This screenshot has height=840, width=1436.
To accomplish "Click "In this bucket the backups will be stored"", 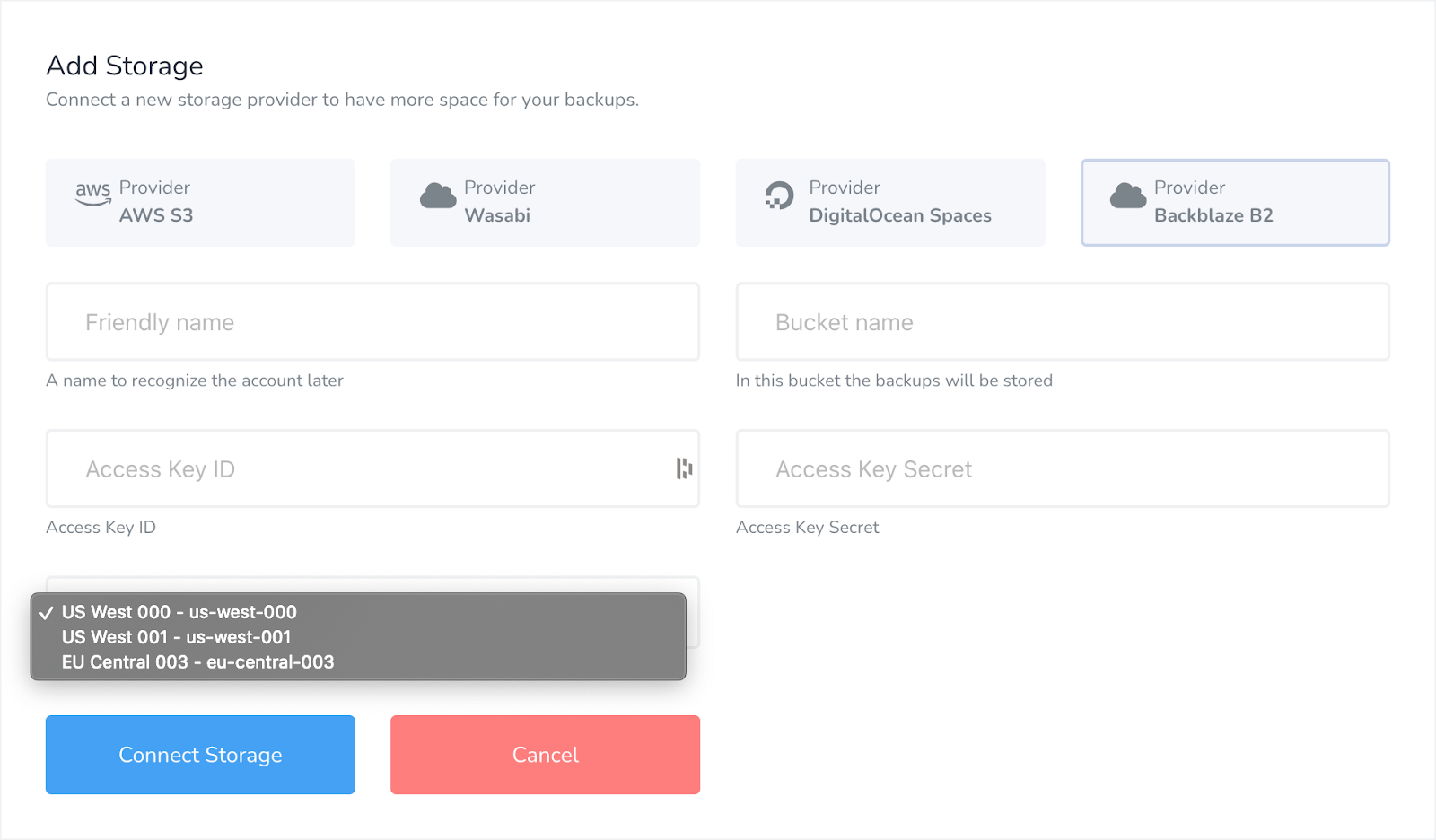I will 894,381.
